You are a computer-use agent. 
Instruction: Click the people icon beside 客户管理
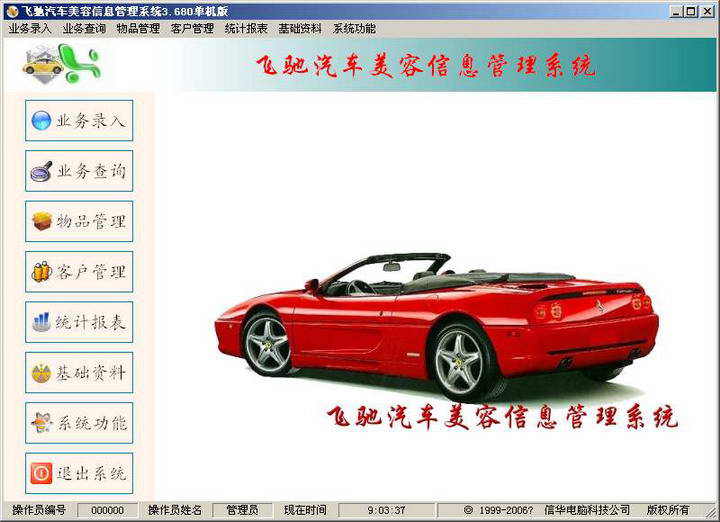tap(41, 272)
